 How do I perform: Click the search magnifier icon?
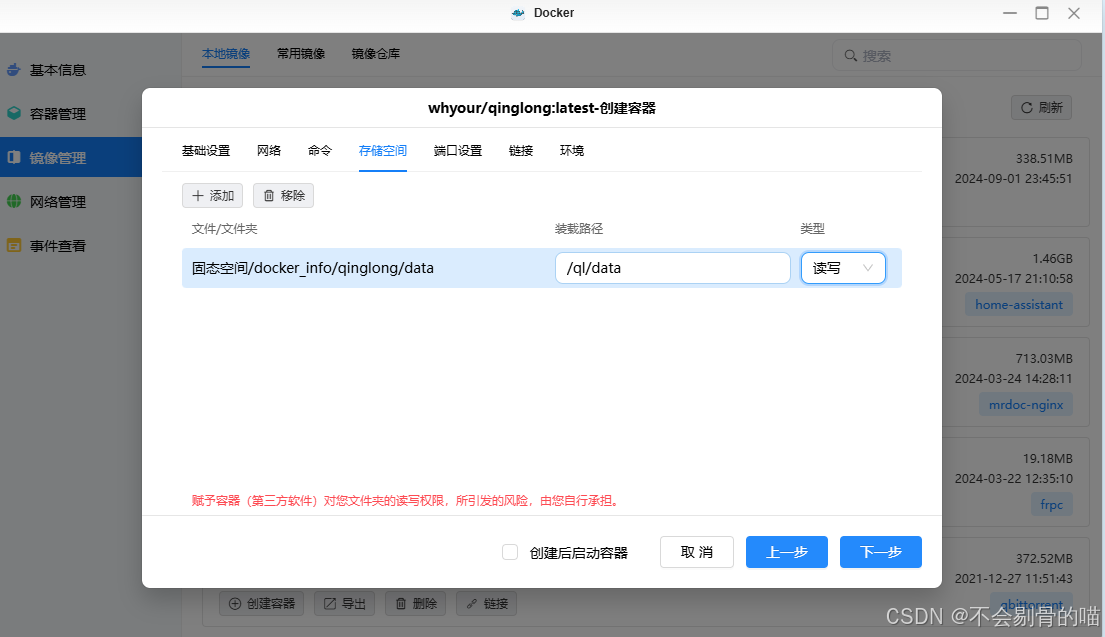(851, 56)
